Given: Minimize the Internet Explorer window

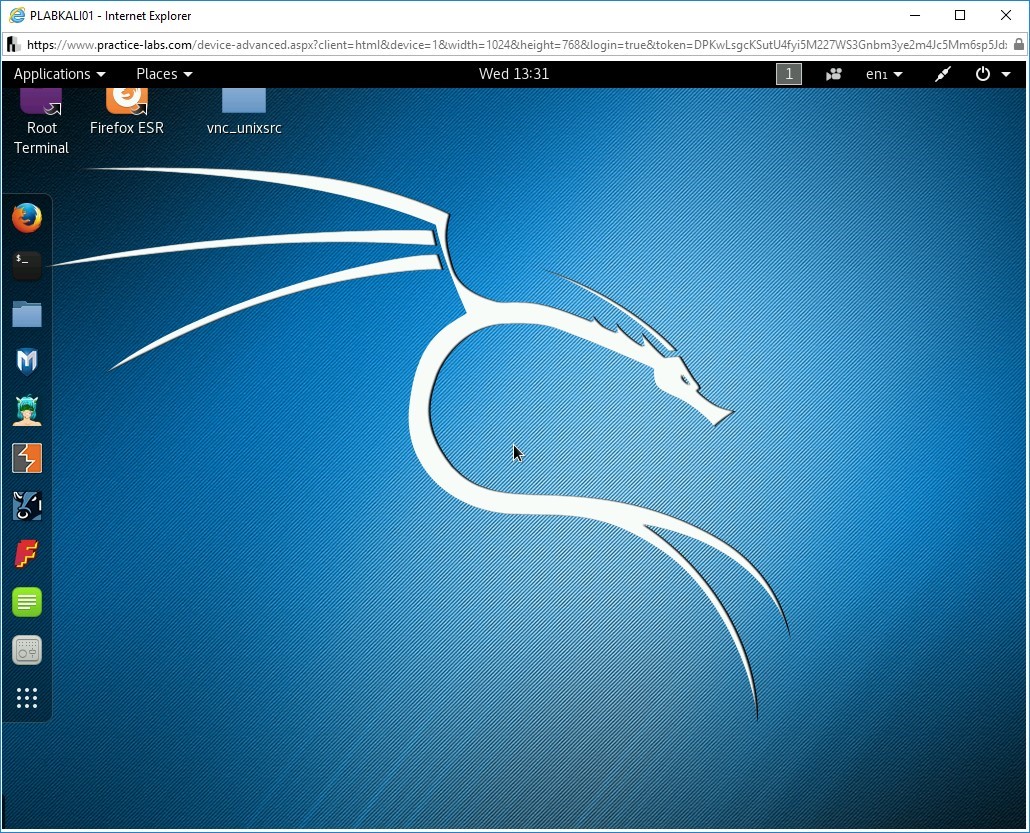Looking at the screenshot, I should (x=915, y=15).
